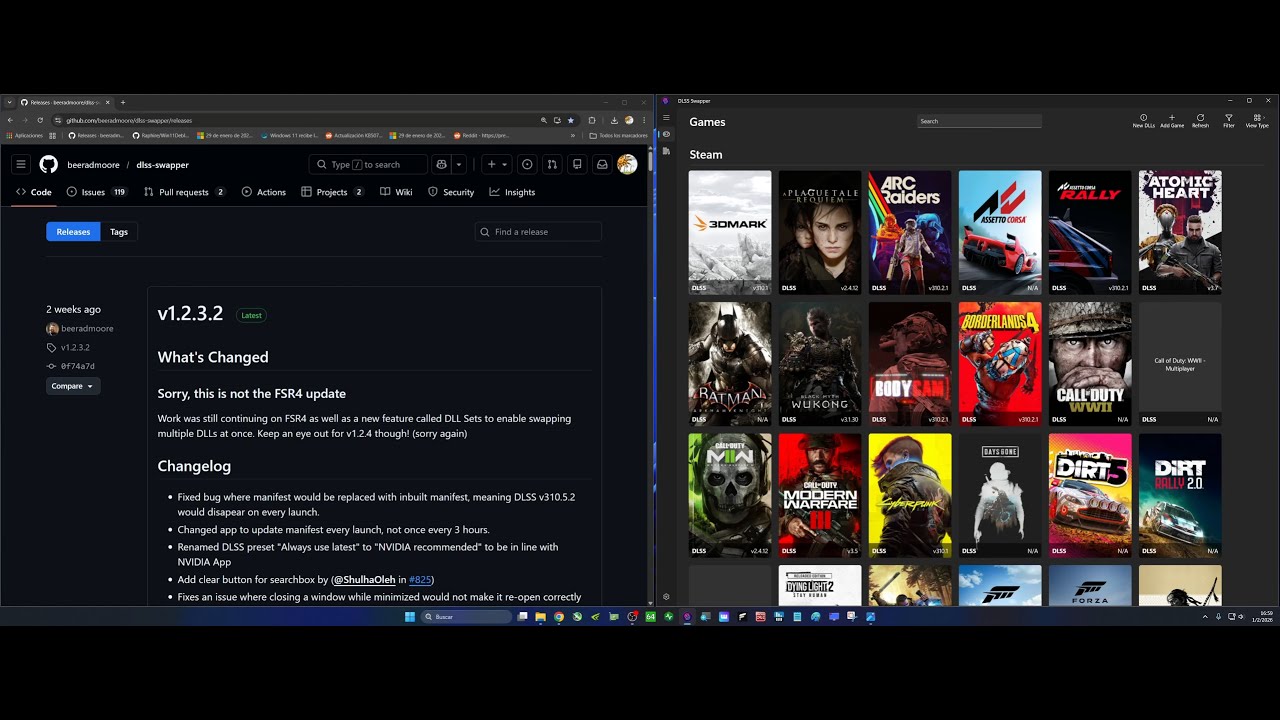This screenshot has height=720, width=1280.
Task: Bookmark star icon in Chrome address bar
Action: [571, 120]
